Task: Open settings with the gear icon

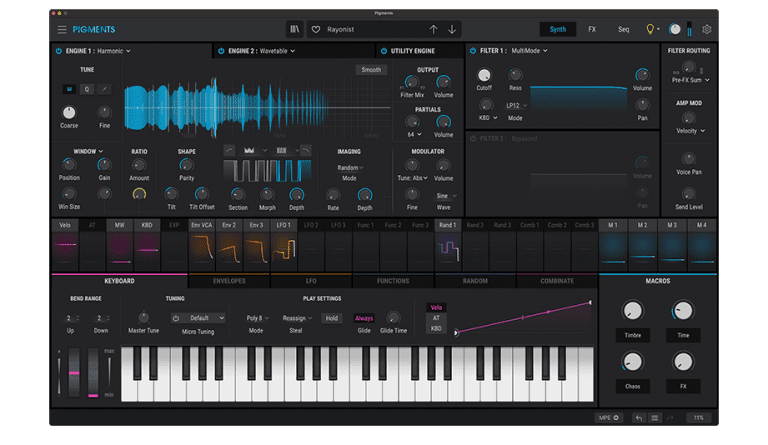Action: click(707, 30)
